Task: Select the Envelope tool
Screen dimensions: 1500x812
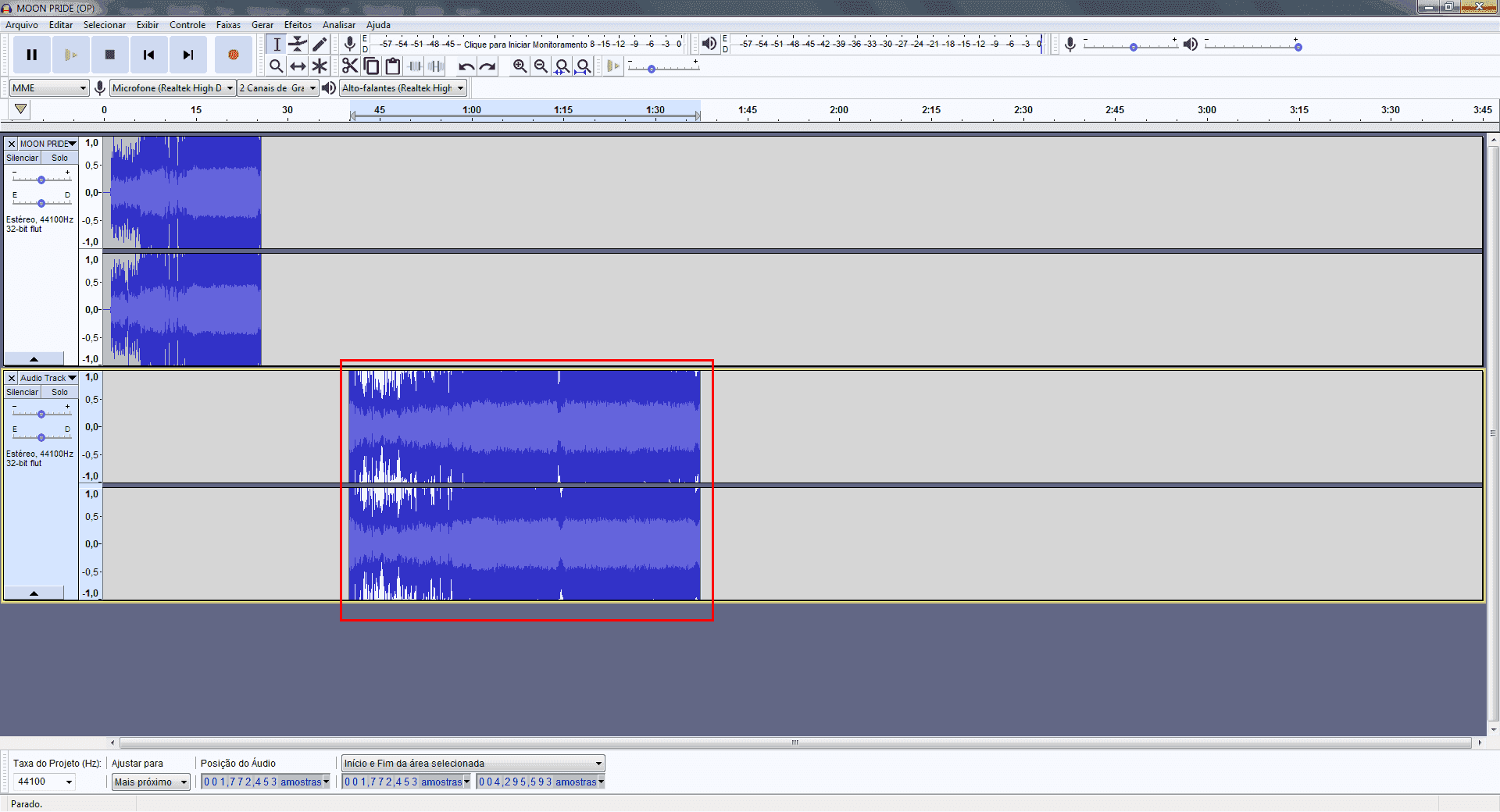Action: click(x=298, y=45)
